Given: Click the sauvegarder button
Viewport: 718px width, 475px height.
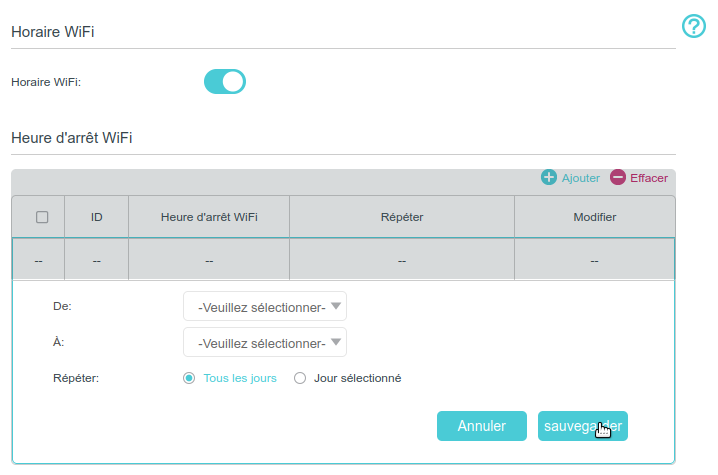Looking at the screenshot, I should [x=582, y=426].
